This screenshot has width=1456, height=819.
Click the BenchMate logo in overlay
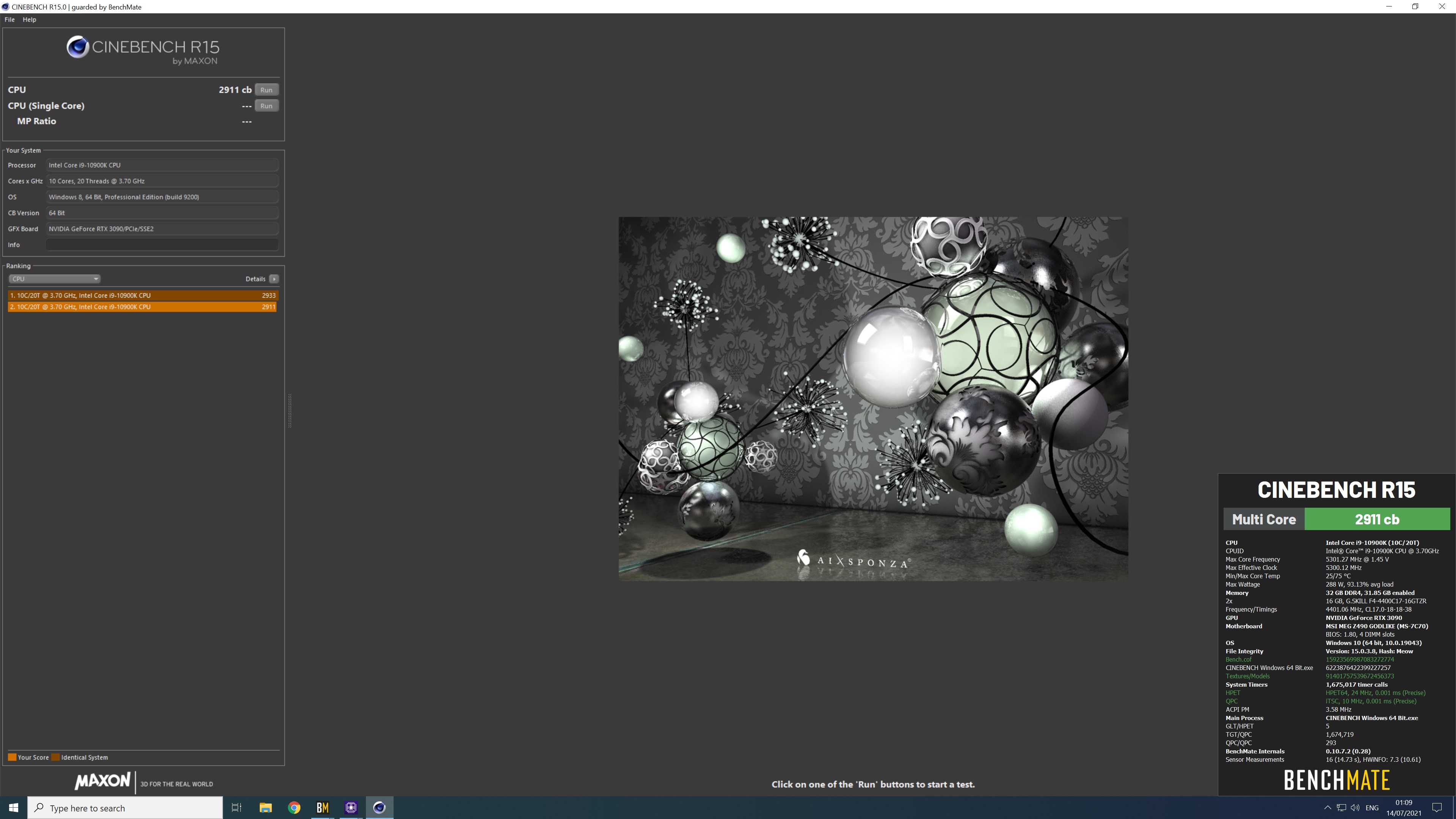coord(1337,781)
